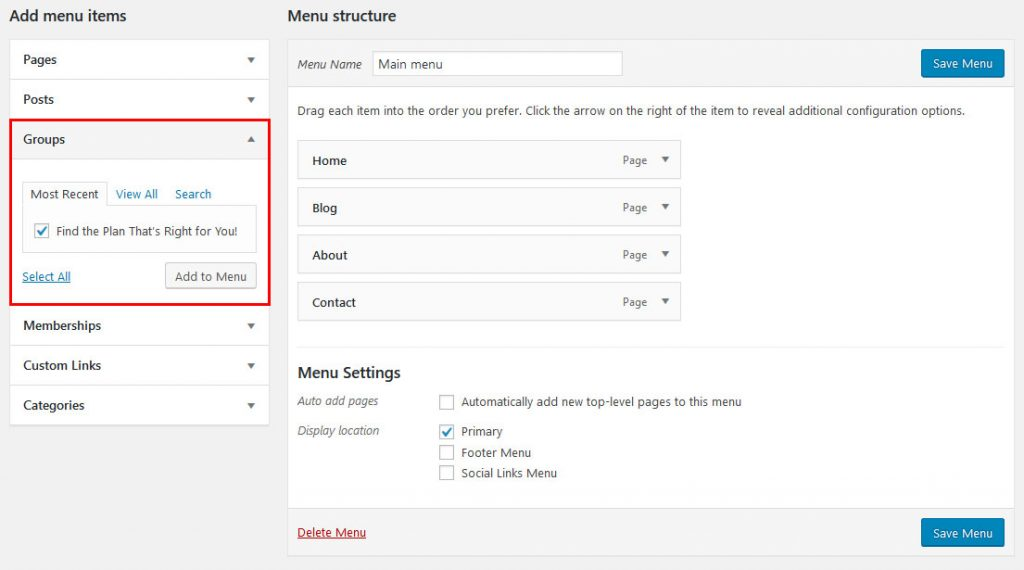Enable automatically add new top-level pages
1024x570 pixels.
(x=447, y=402)
